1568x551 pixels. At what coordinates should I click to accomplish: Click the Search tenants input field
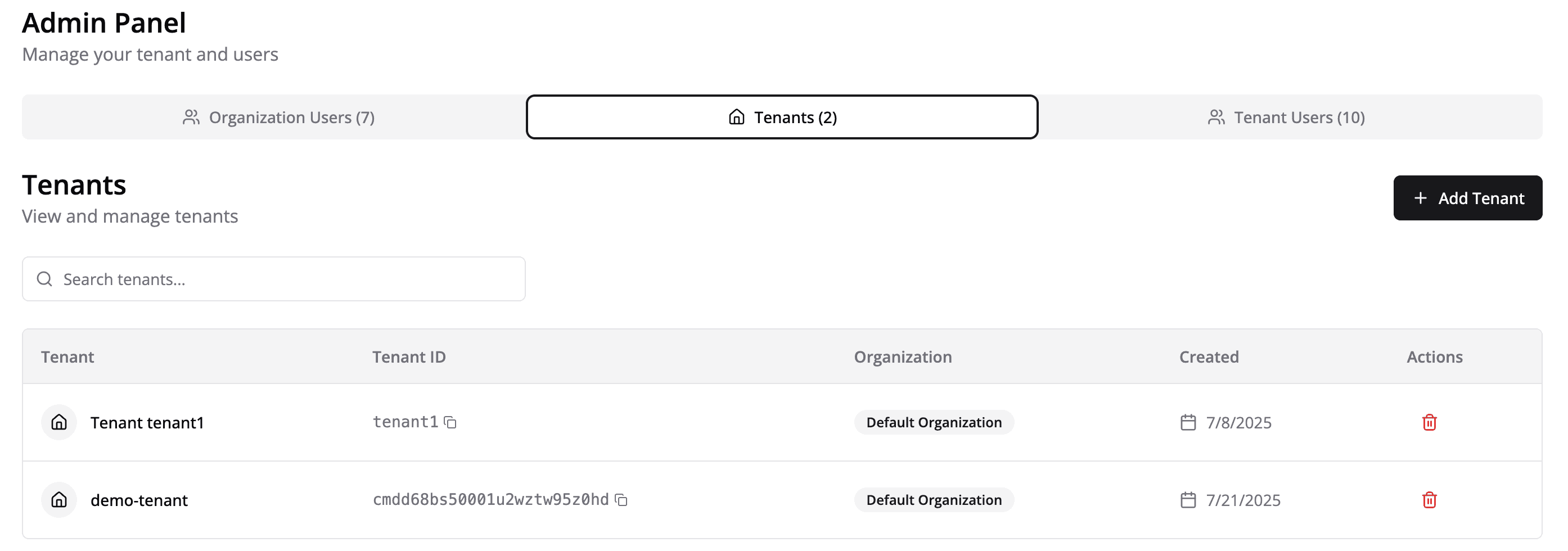click(x=274, y=278)
